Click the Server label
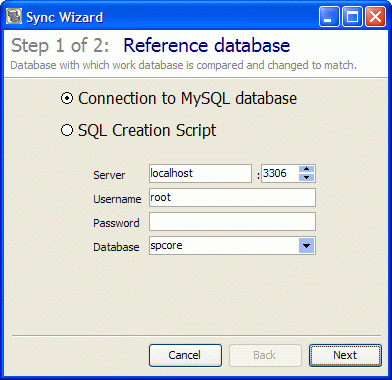 [x=109, y=175]
